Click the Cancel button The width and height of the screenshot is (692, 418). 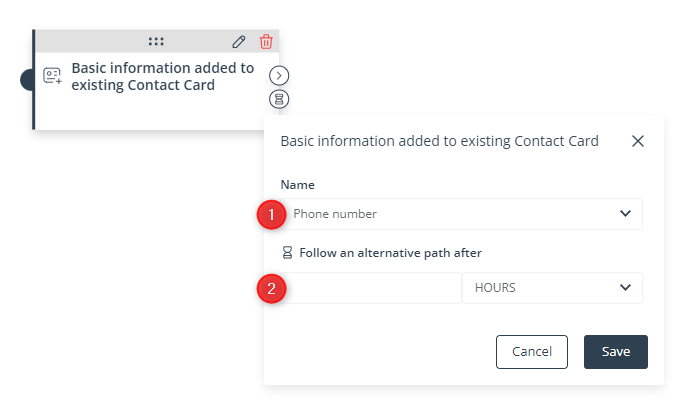532,352
